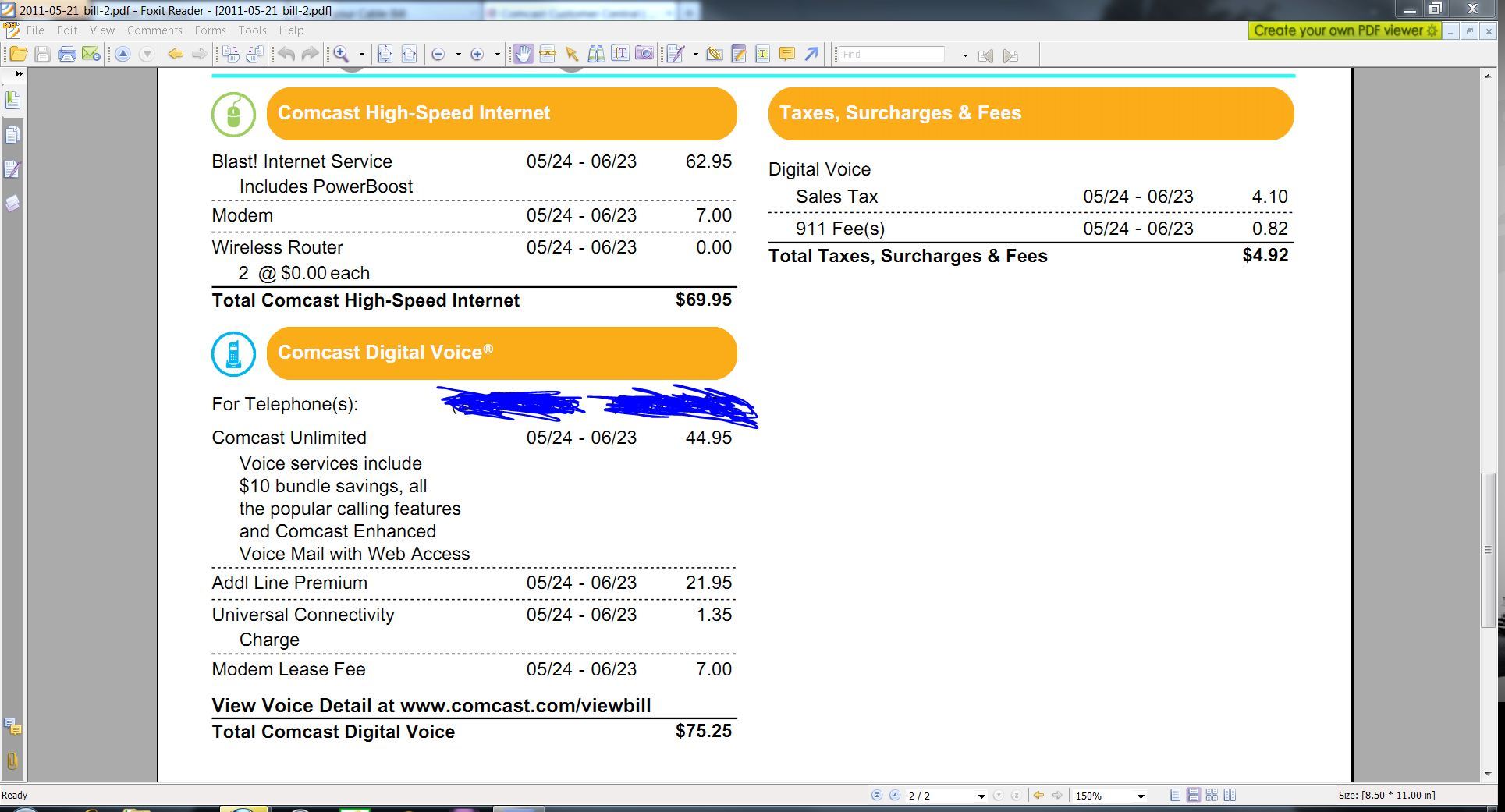Select the Hand tool

[523, 54]
